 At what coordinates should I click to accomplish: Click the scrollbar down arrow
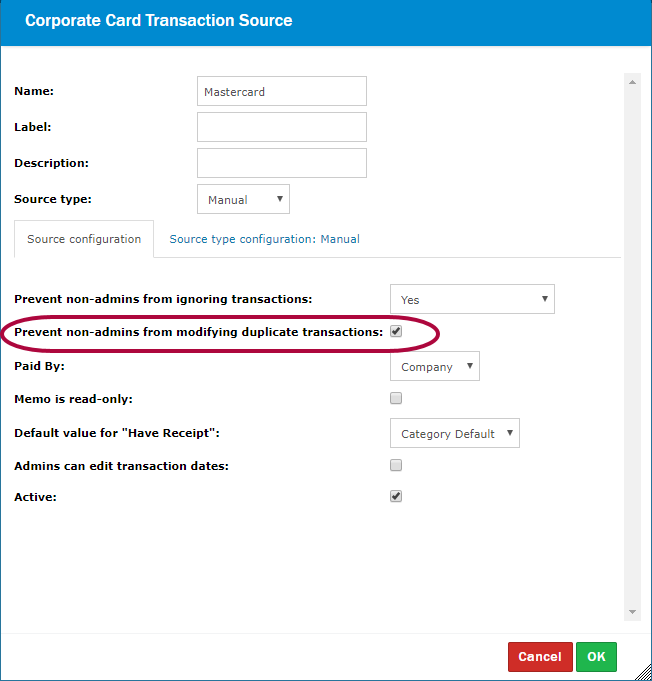(x=632, y=611)
